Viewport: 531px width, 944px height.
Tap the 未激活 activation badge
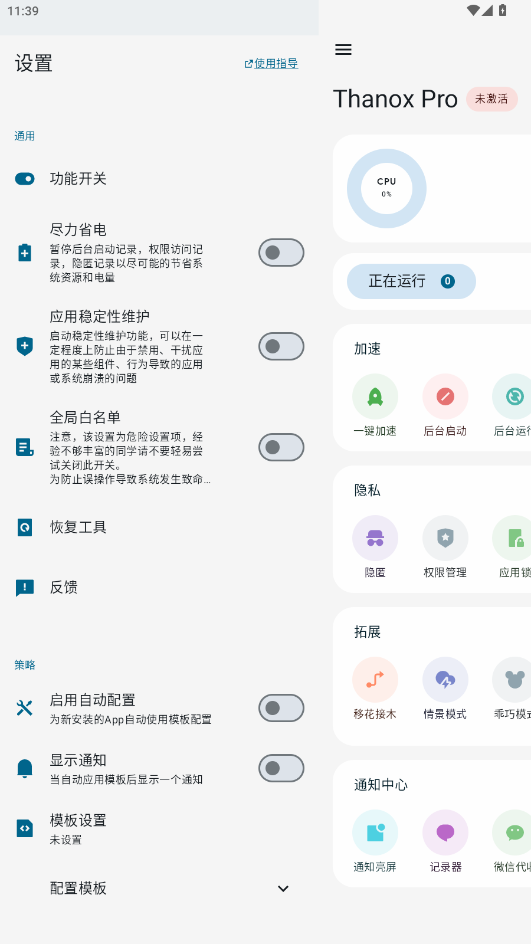point(492,99)
